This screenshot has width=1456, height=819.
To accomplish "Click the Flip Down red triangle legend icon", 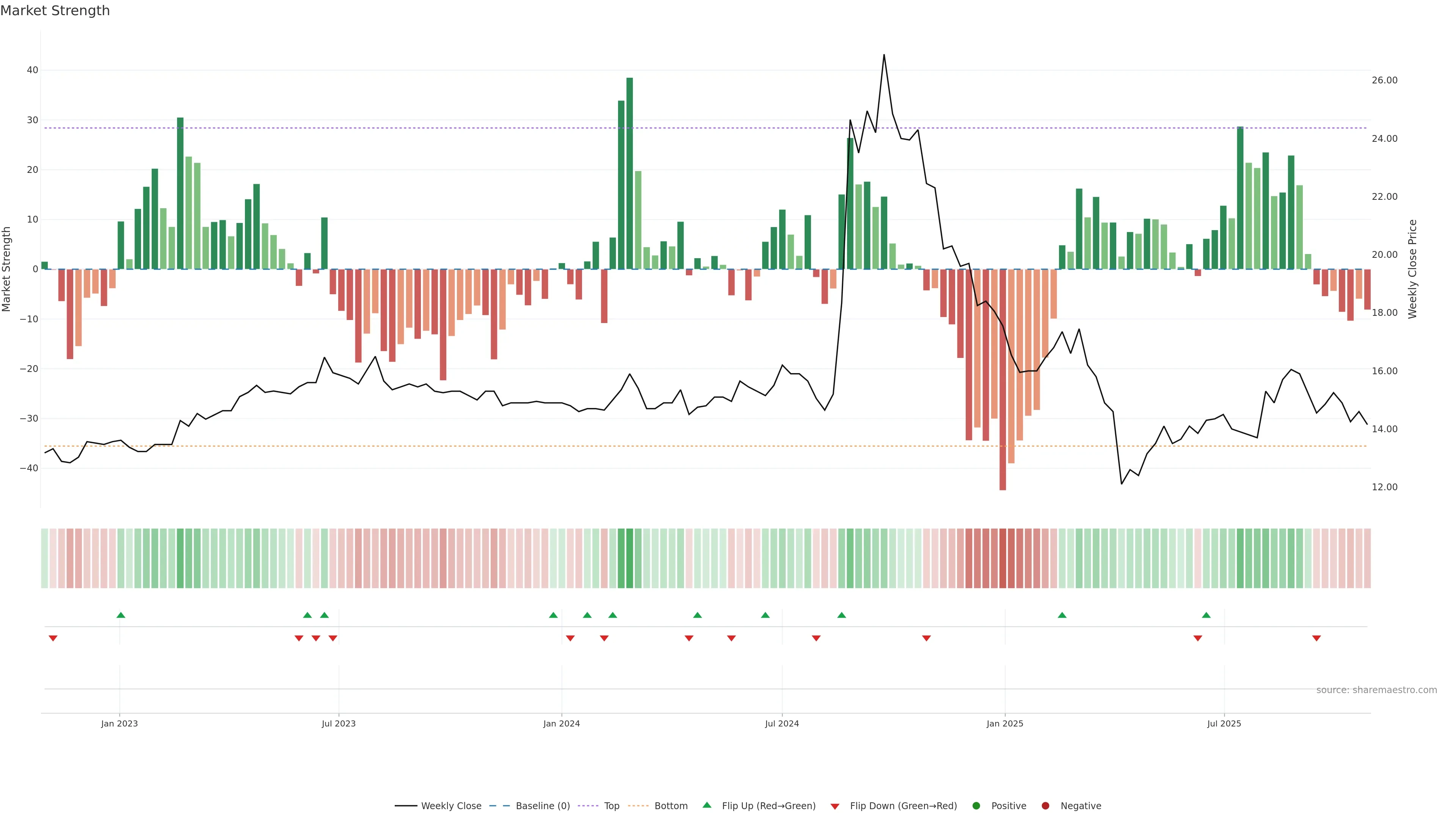I will [835, 806].
